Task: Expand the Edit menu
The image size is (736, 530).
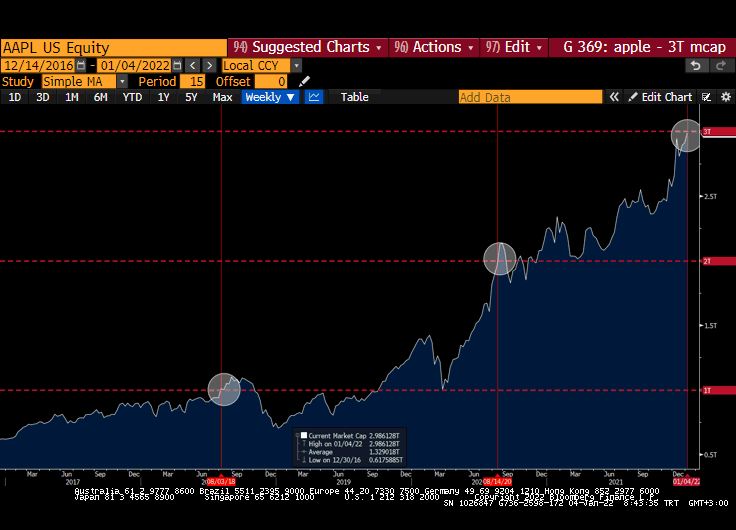Action: (x=514, y=47)
